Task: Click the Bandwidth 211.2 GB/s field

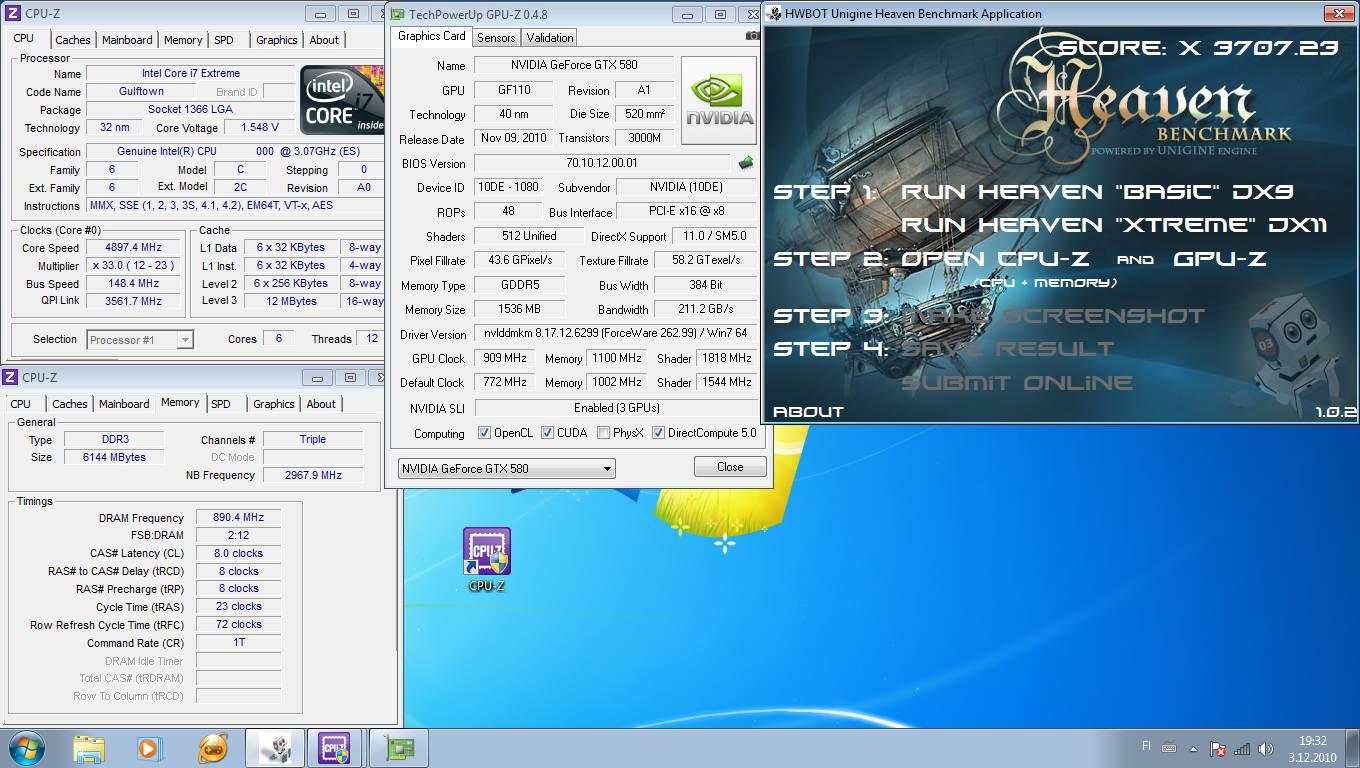Action: tap(707, 309)
